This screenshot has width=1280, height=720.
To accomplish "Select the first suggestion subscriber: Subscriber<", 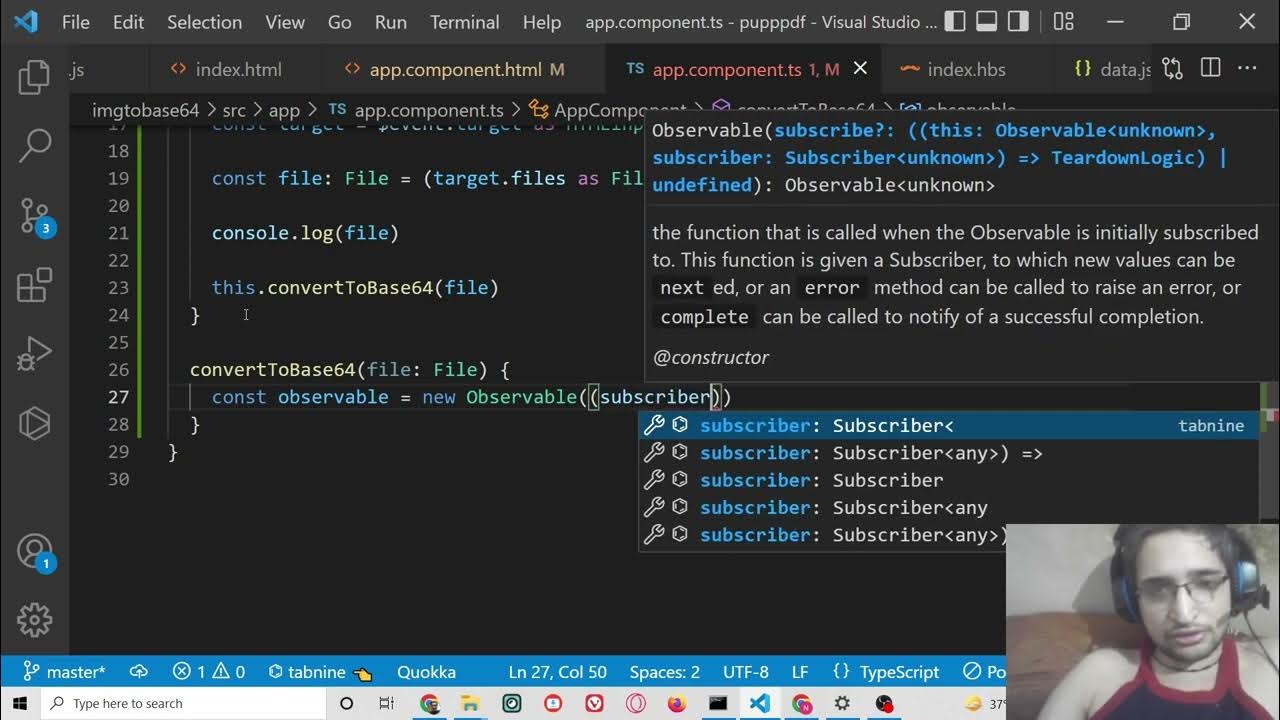I will point(826,425).
